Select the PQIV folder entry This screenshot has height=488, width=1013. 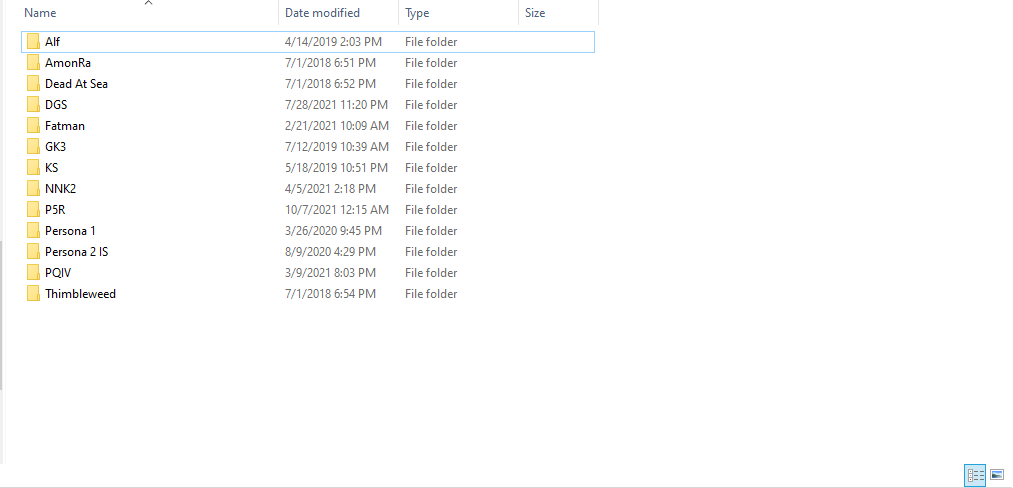(x=57, y=273)
